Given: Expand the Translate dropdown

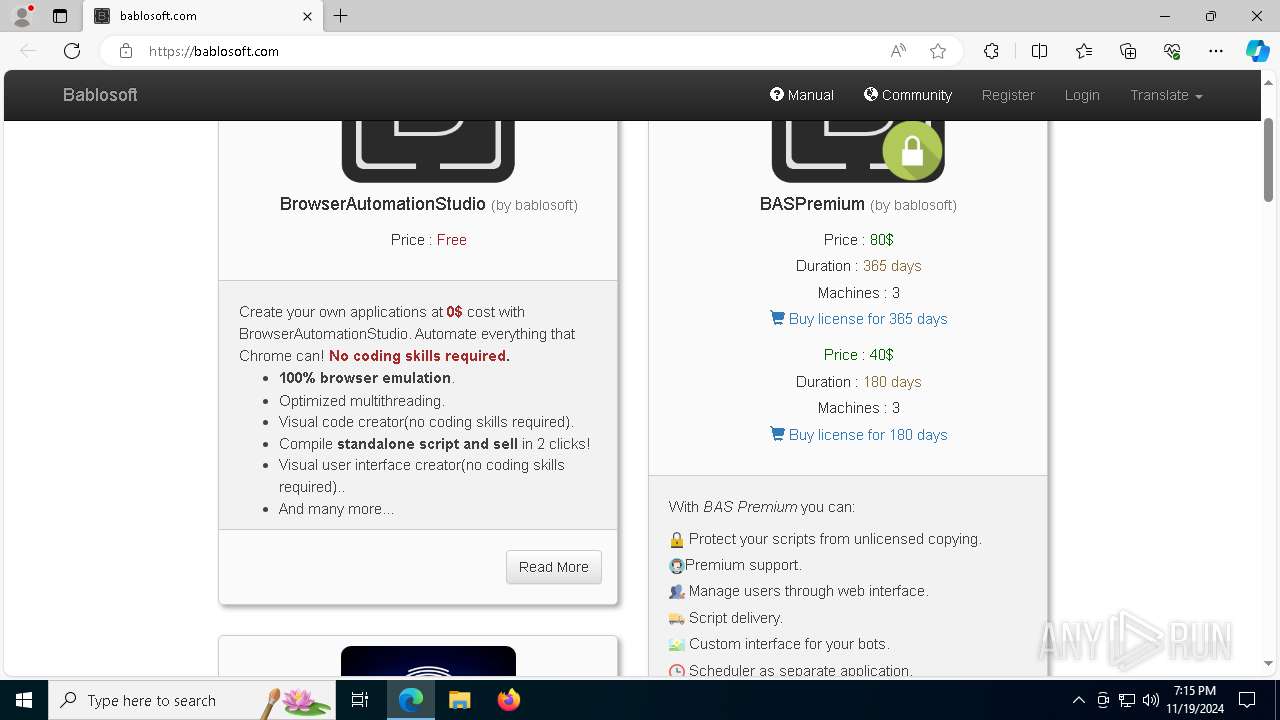Looking at the screenshot, I should (1166, 95).
